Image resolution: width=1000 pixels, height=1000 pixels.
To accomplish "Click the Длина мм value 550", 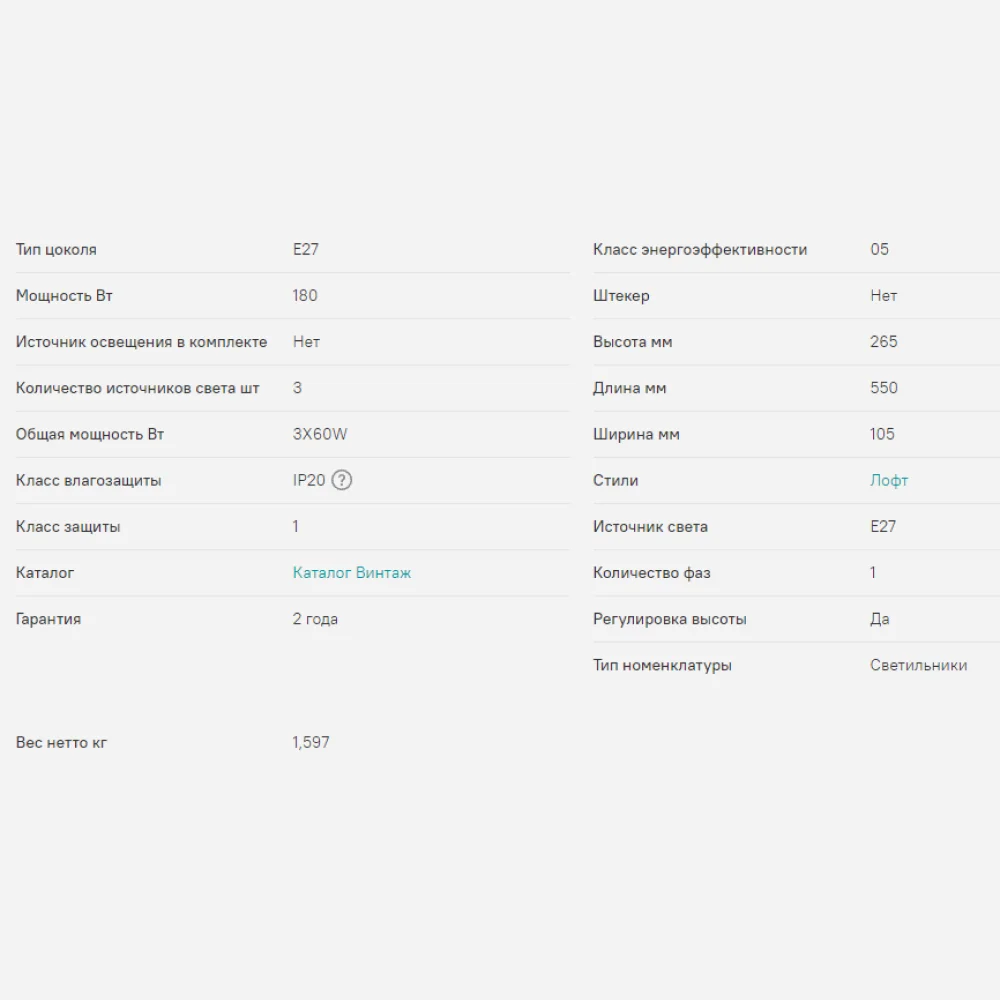I will 884,388.
